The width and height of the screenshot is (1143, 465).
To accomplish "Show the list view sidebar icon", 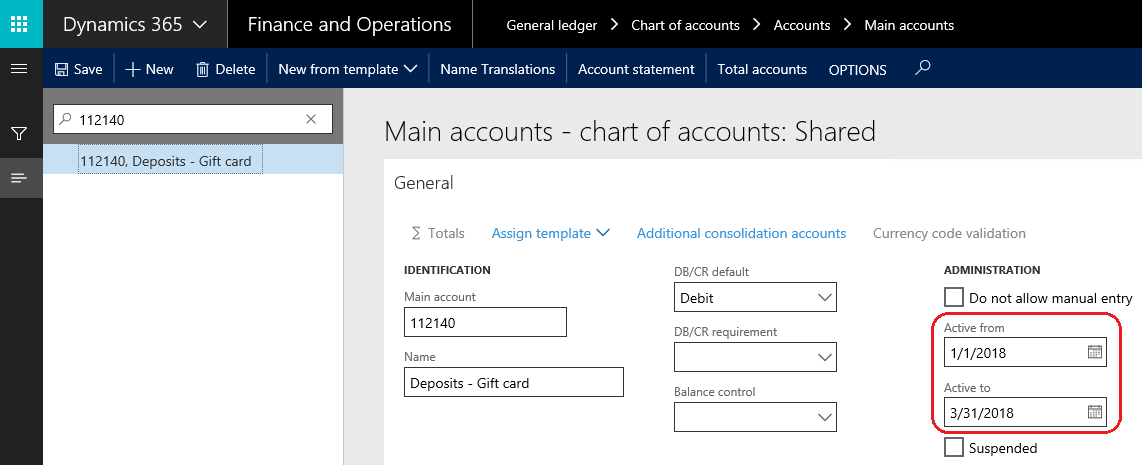I will [x=20, y=178].
